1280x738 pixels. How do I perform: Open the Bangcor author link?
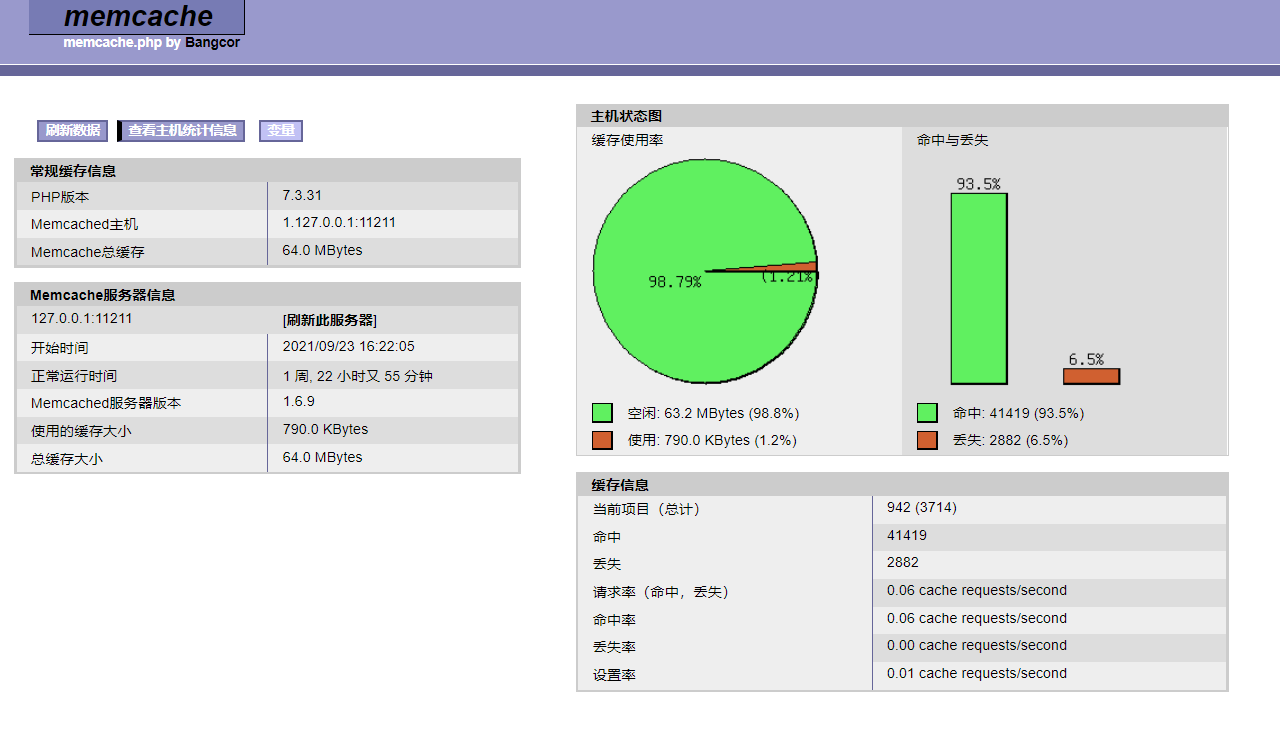pyautogui.click(x=212, y=43)
